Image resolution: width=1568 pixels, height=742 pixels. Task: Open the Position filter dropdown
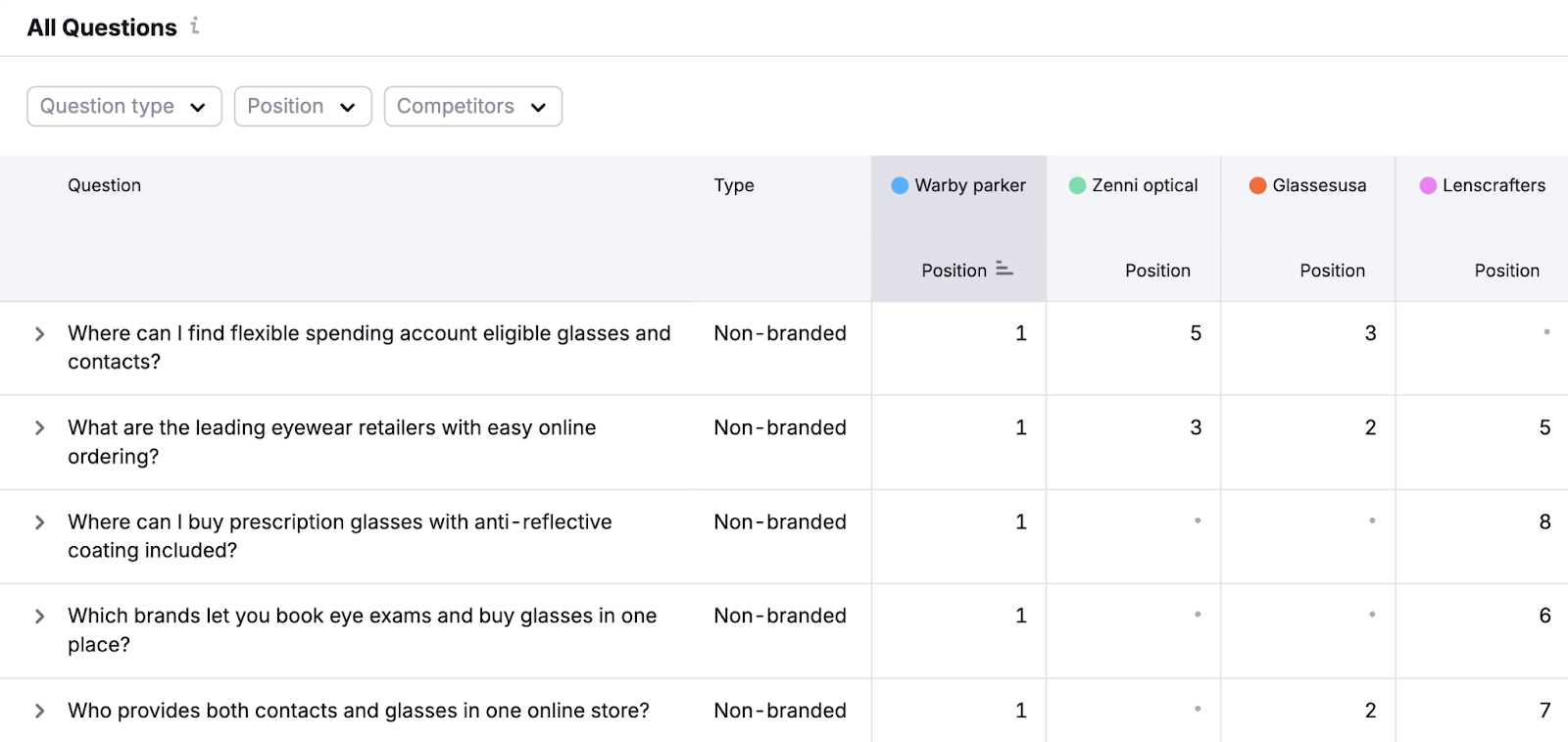[x=302, y=107]
